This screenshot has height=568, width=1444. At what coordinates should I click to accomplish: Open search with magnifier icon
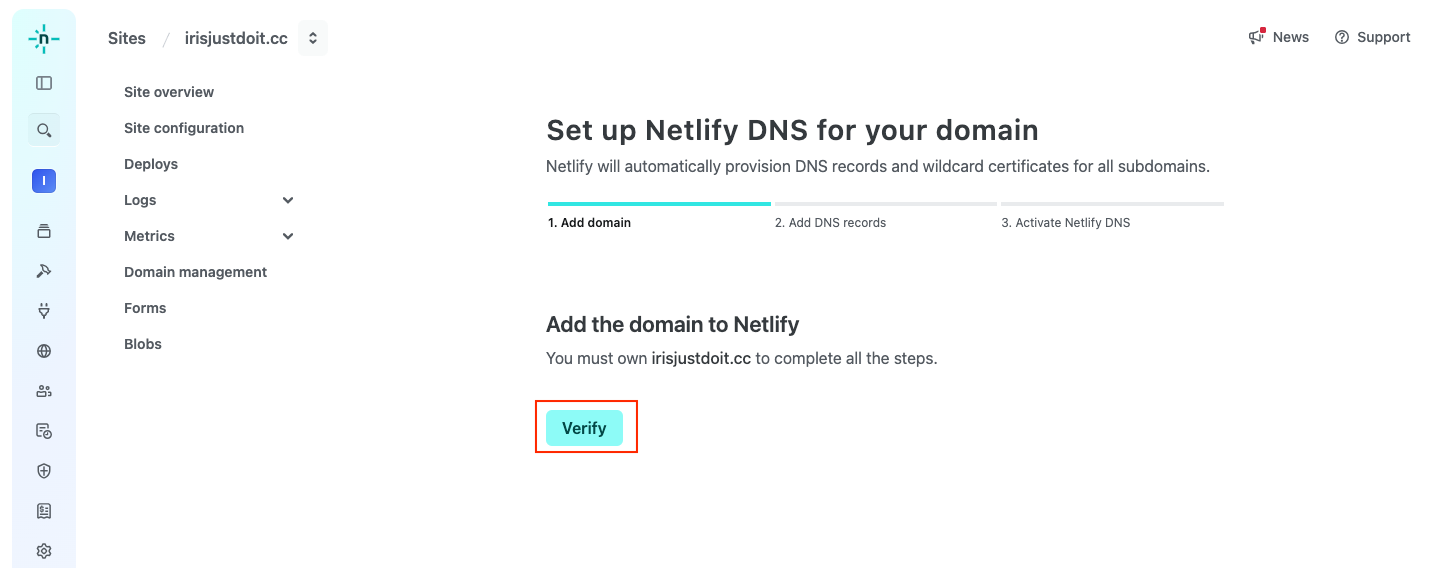pos(43,130)
